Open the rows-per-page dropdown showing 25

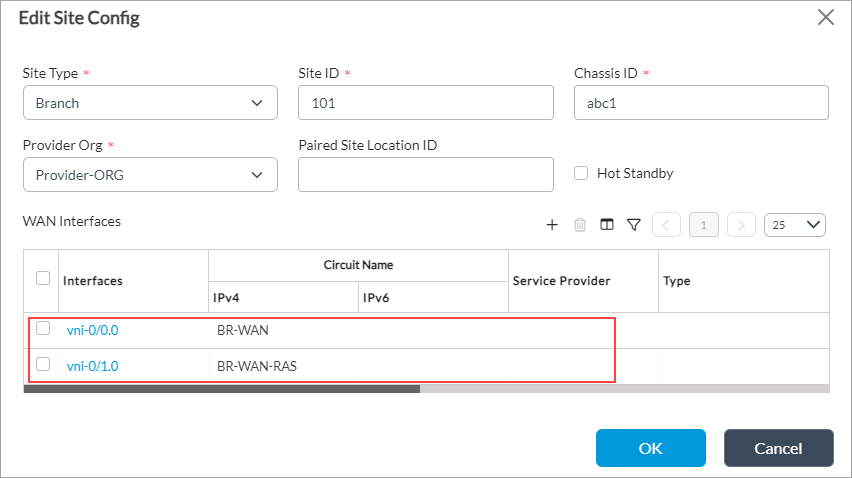794,225
